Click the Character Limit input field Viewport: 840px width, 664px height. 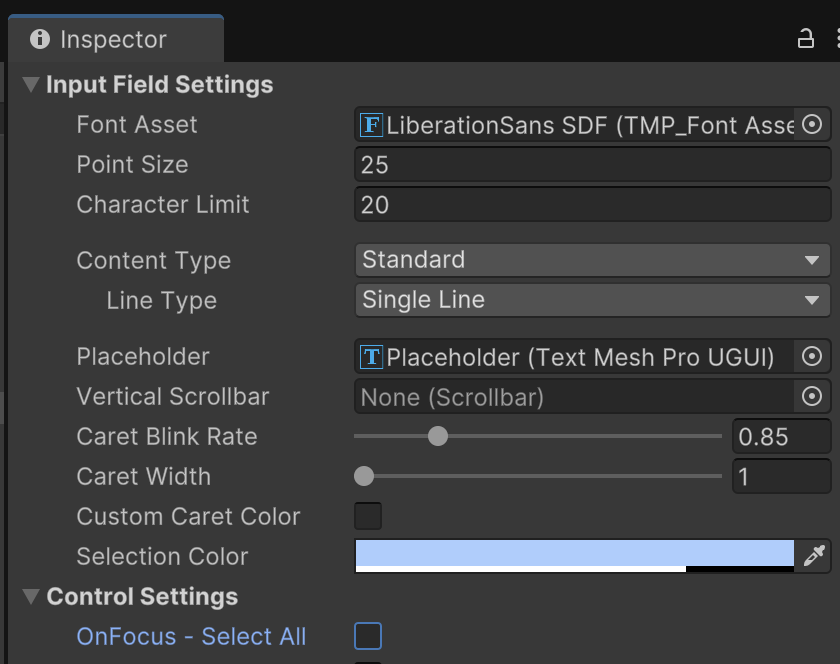point(592,205)
